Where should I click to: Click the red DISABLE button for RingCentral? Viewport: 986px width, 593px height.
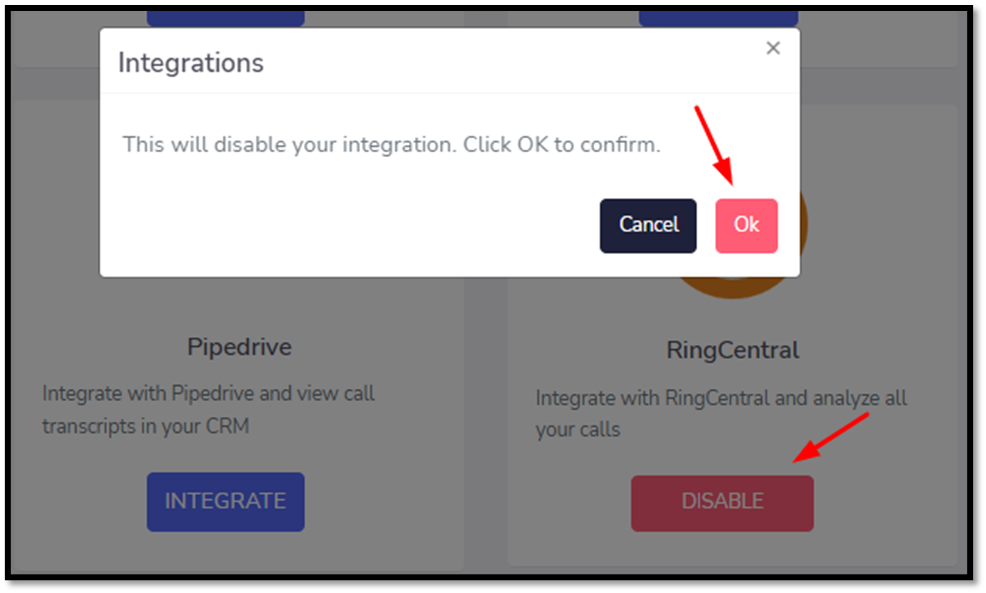722,503
